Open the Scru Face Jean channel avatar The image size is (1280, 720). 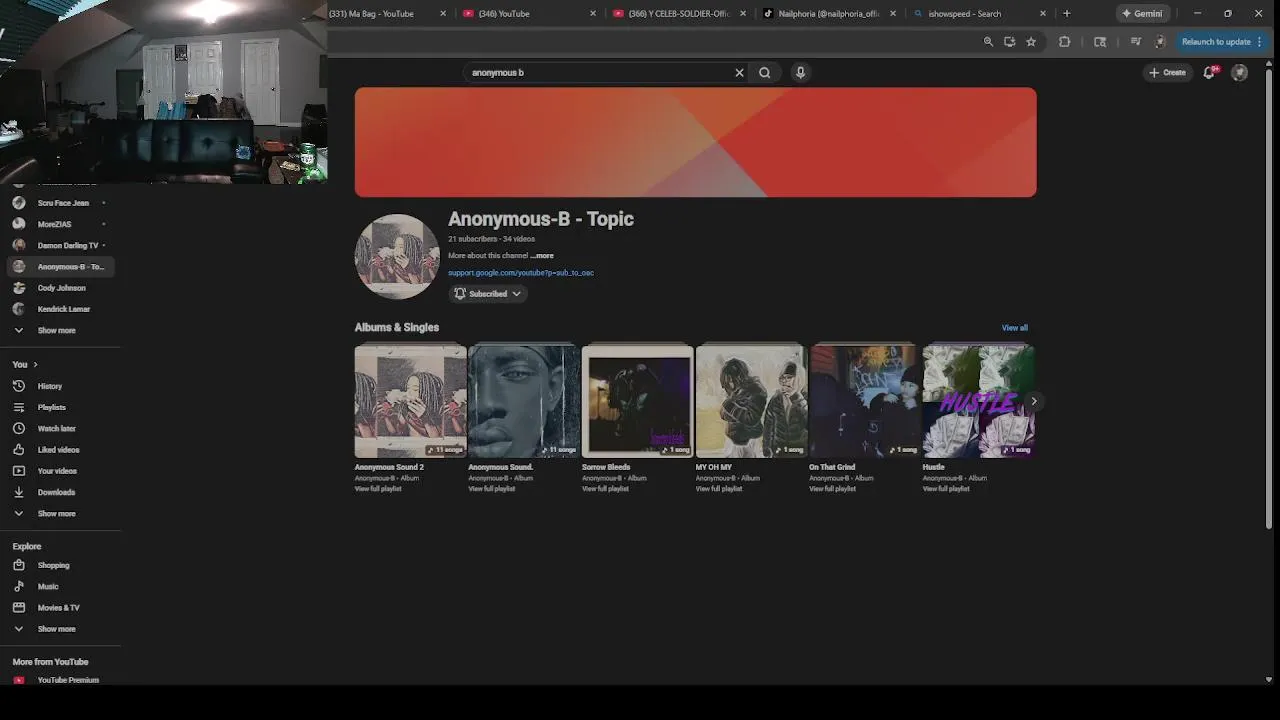click(18, 203)
